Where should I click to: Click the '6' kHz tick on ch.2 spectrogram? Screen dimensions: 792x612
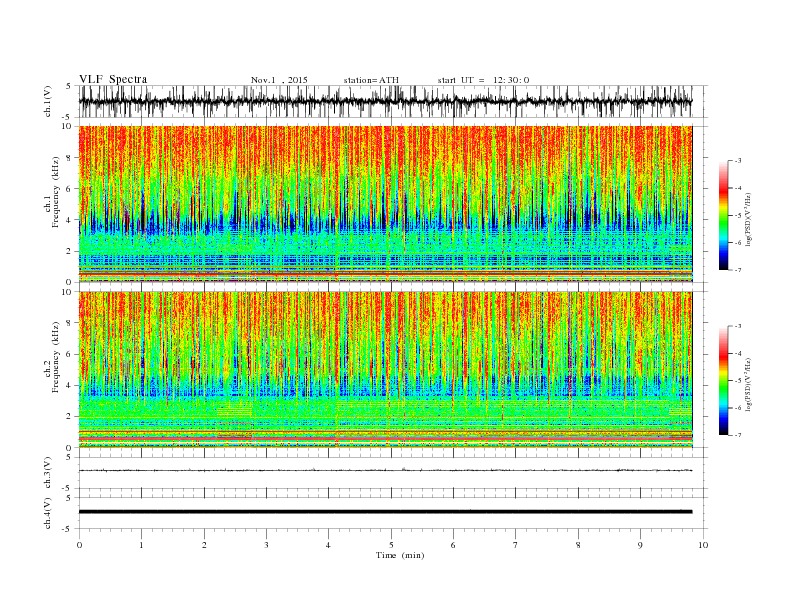(70, 354)
